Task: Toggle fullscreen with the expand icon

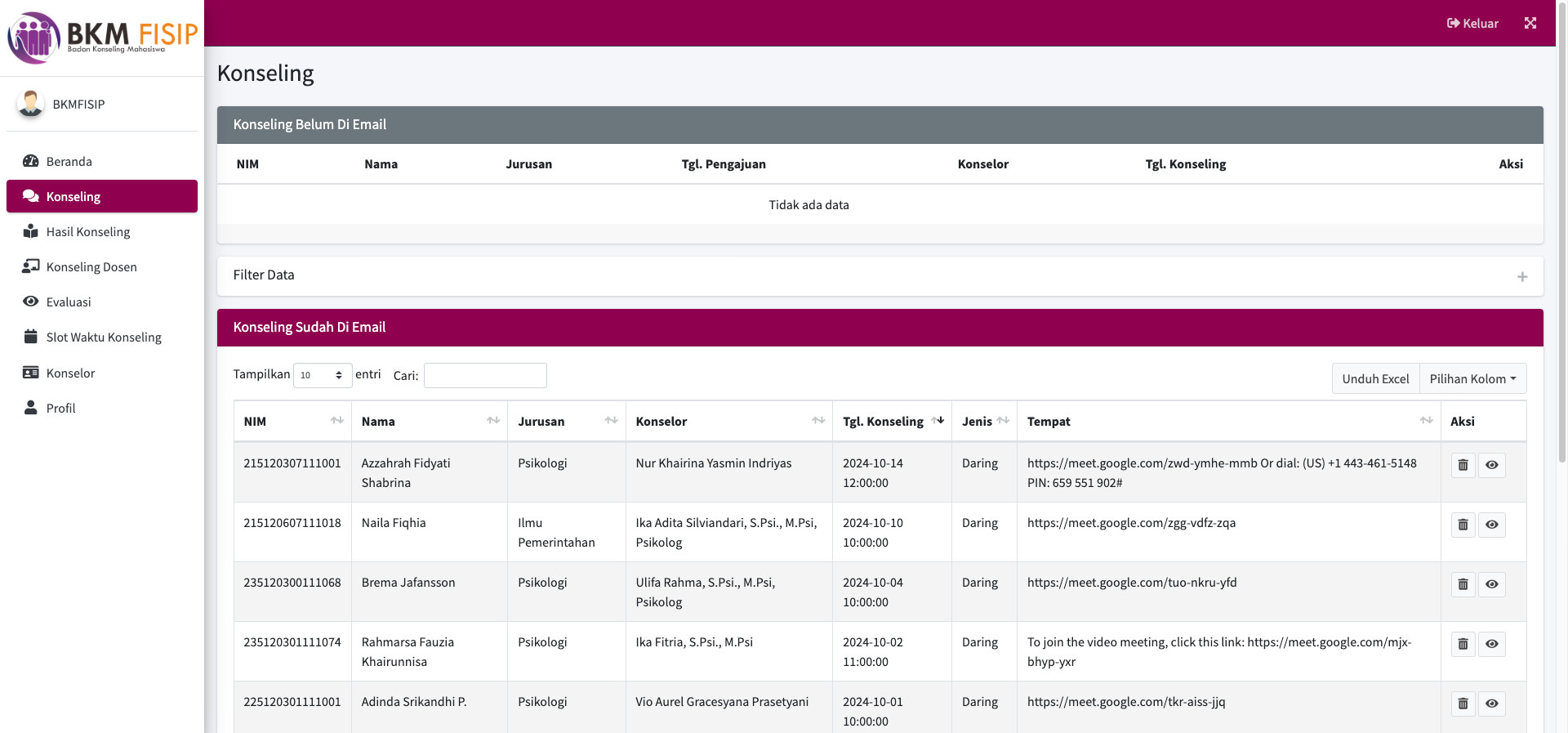Action: coord(1530,23)
